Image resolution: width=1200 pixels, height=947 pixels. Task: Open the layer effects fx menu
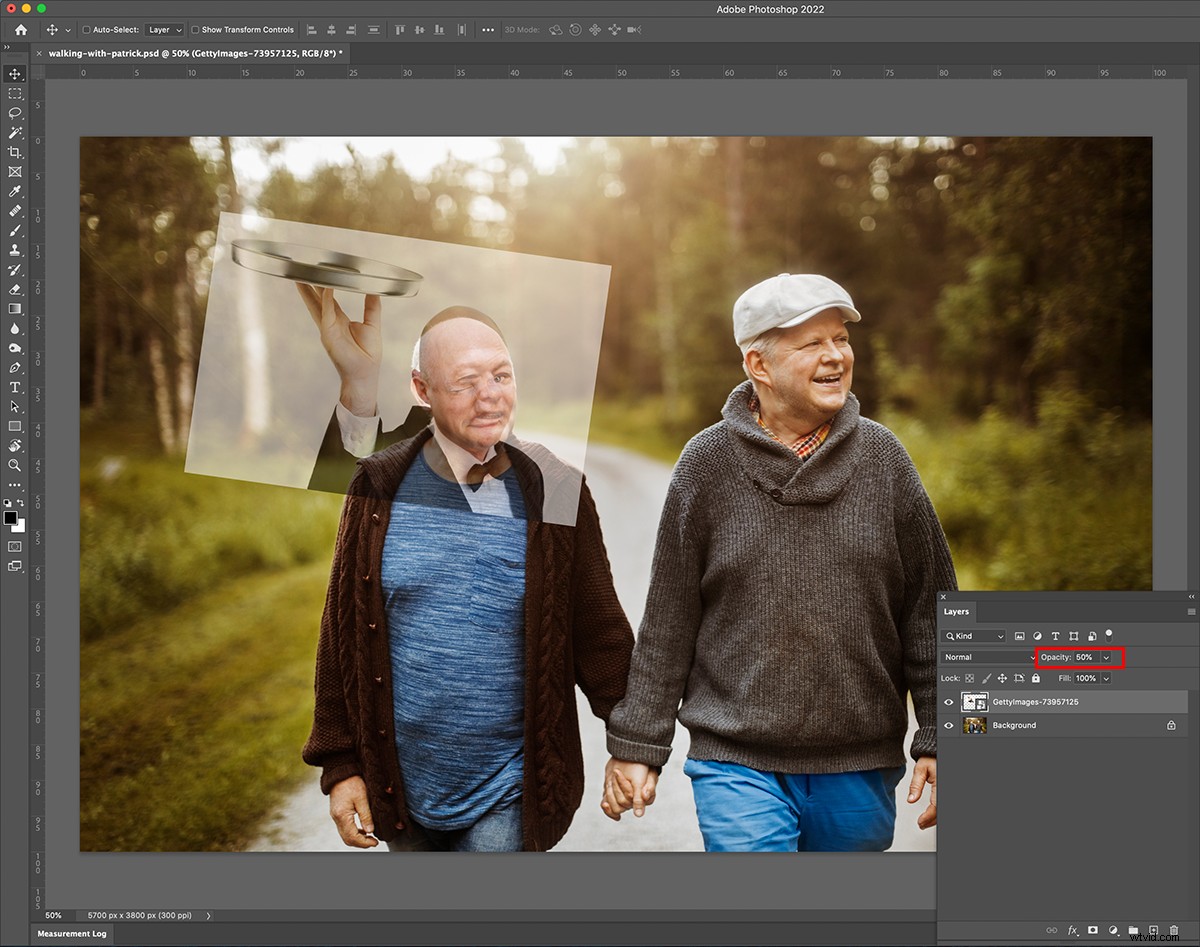[1073, 930]
